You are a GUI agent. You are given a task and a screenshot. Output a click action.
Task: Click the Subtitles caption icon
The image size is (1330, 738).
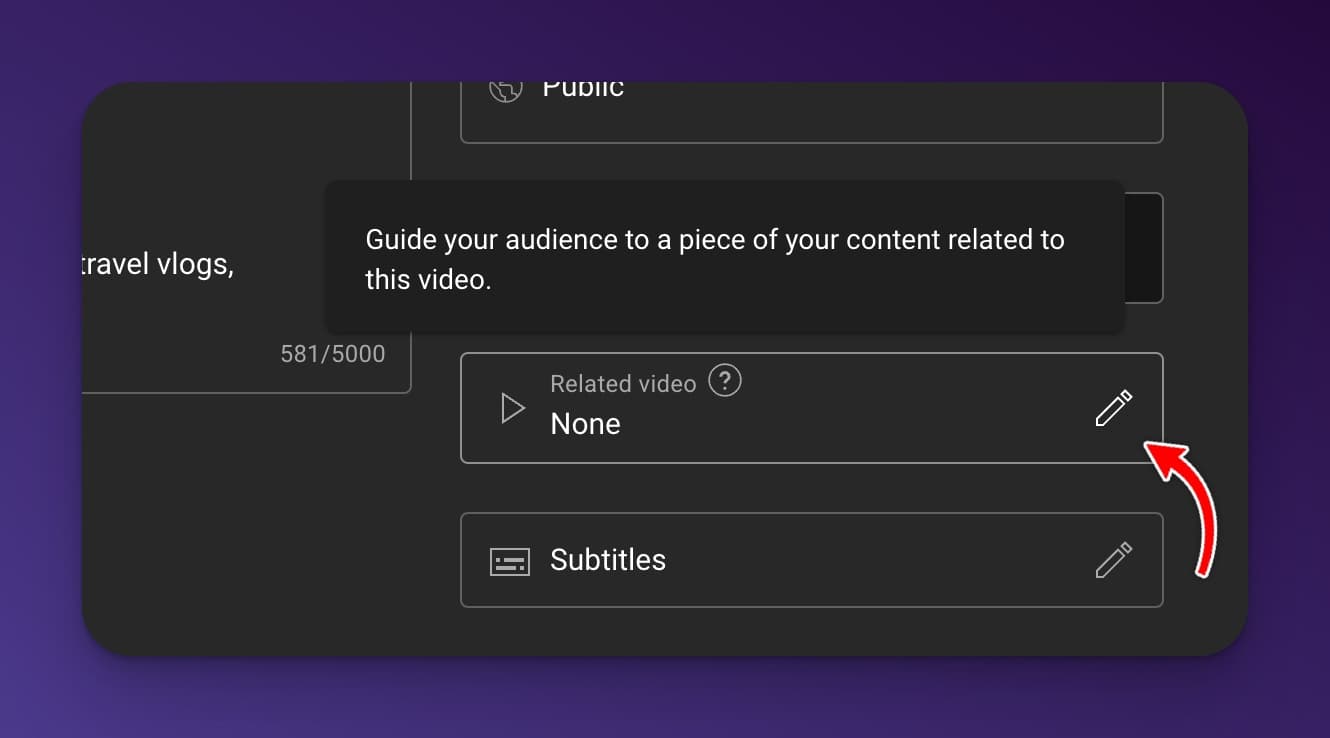pos(509,561)
